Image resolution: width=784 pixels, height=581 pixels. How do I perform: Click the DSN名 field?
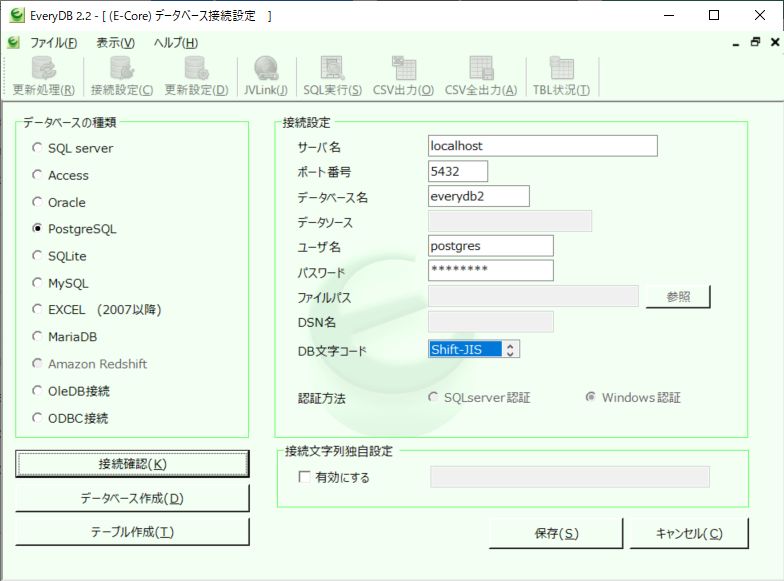click(x=490, y=322)
